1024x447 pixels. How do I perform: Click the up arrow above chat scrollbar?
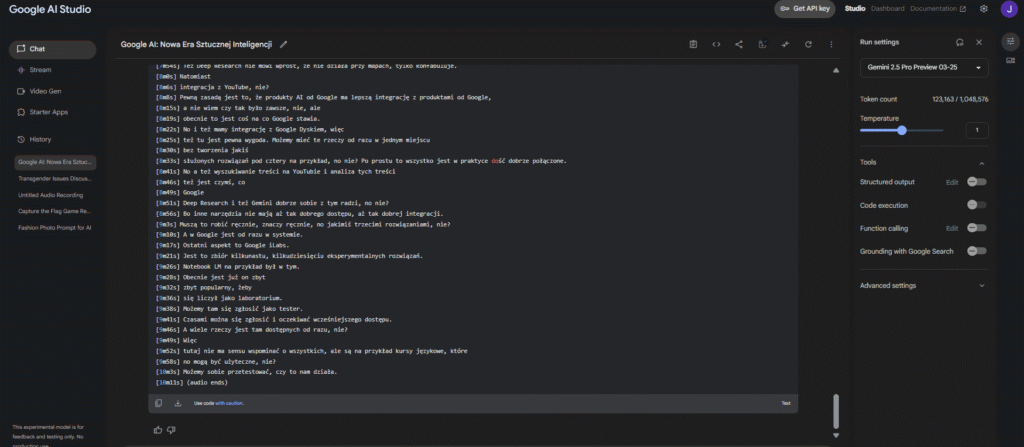[x=836, y=71]
